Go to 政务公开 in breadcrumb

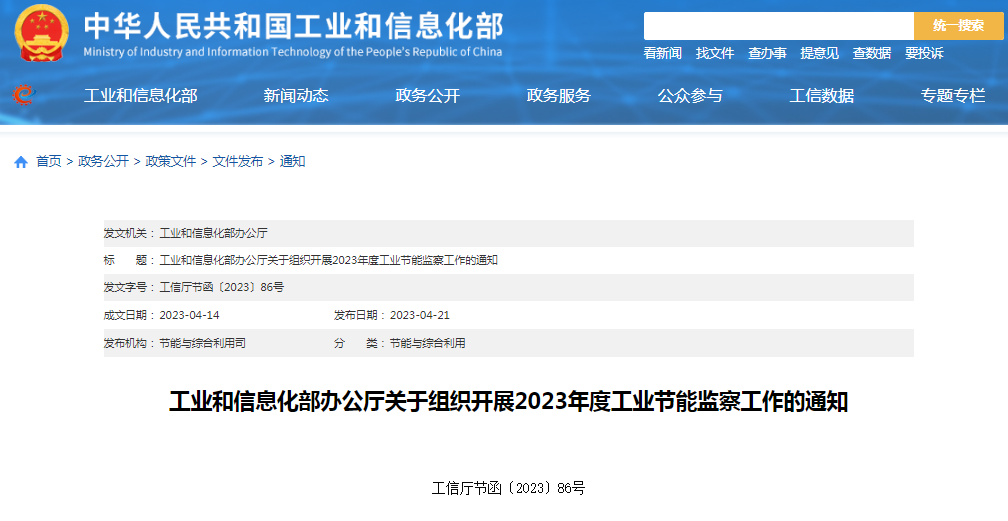(x=104, y=161)
